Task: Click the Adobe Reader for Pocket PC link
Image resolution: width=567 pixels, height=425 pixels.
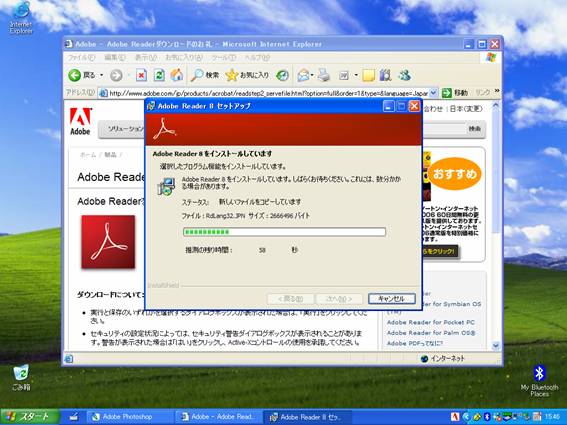Action: coord(431,322)
